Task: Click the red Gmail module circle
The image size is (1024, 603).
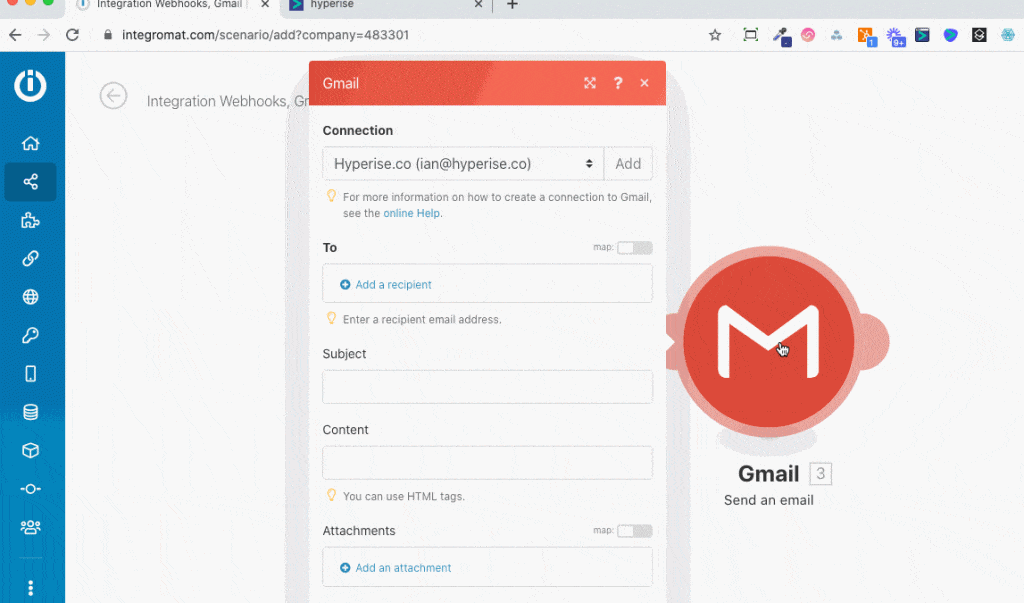Action: [x=769, y=342]
